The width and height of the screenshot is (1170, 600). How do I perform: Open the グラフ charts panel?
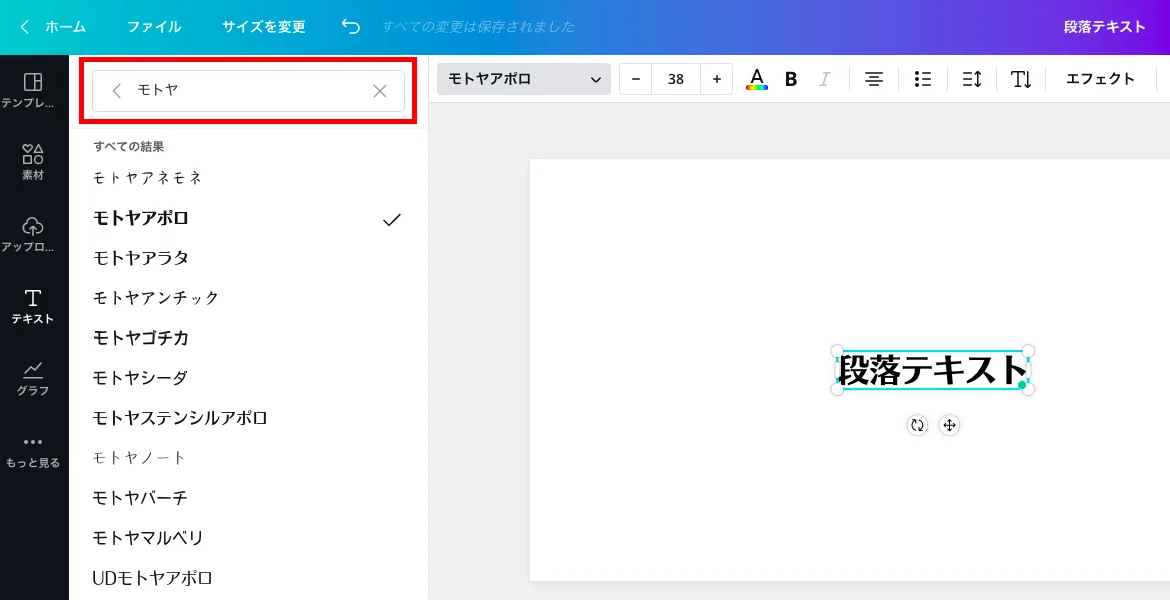(x=33, y=378)
